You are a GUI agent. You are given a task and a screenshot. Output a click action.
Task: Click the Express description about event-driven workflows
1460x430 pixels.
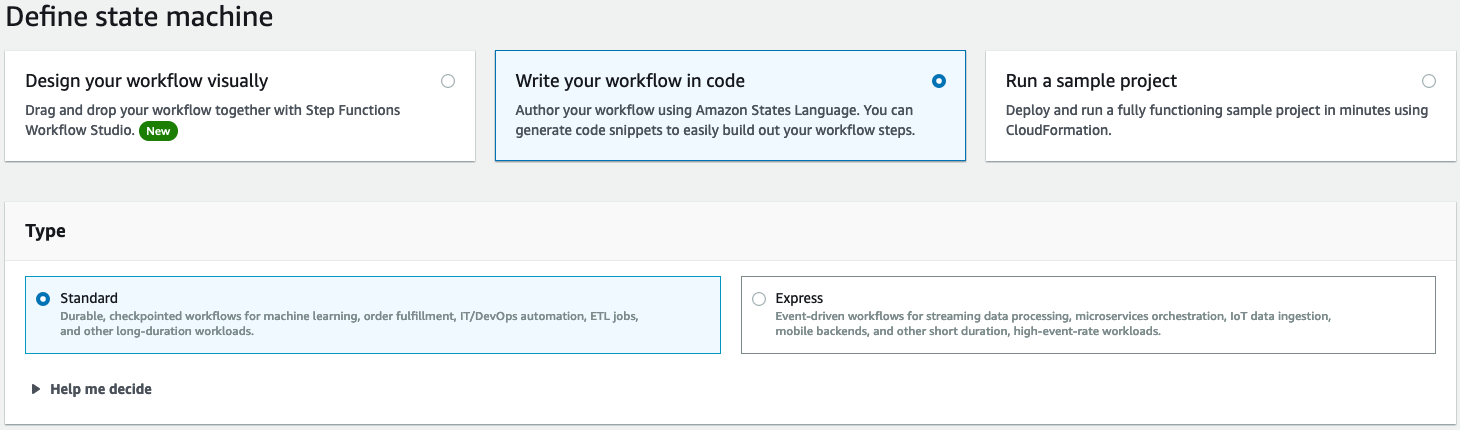tap(1053, 323)
